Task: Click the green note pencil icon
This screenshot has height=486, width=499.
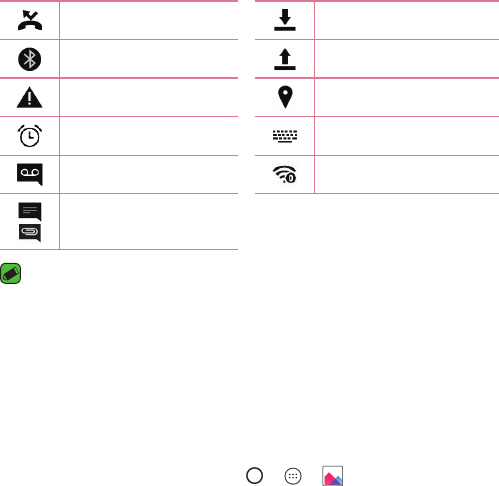Action: (x=11, y=273)
